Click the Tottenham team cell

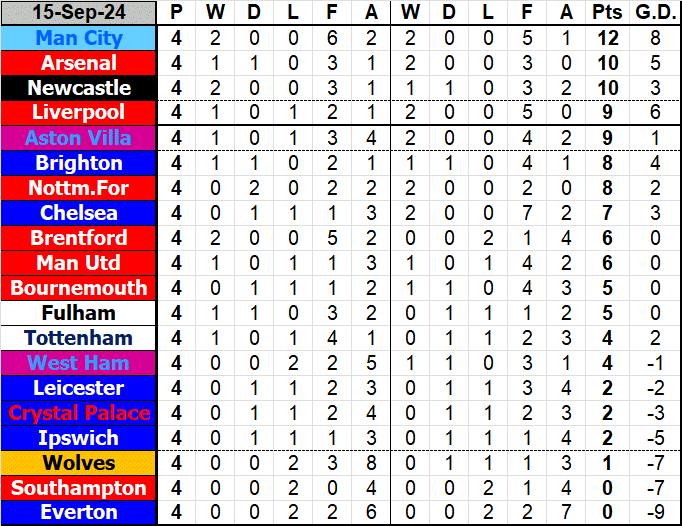79,338
